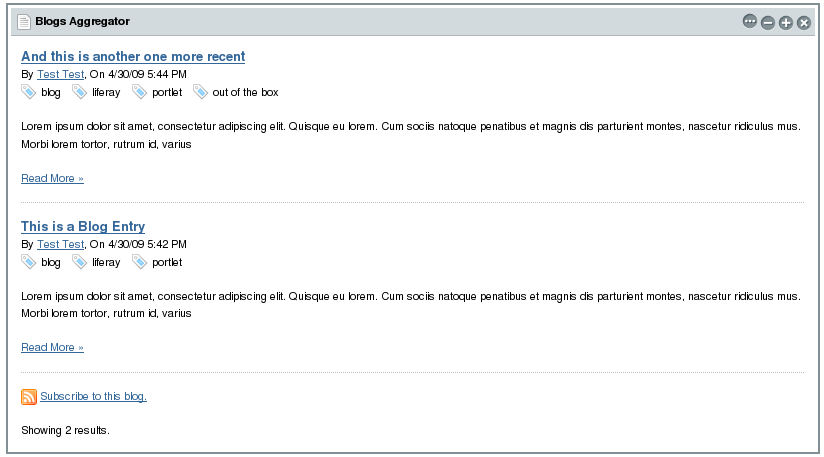
Task: Open 'And this is another one more recent' post
Action: pyautogui.click(x=133, y=57)
